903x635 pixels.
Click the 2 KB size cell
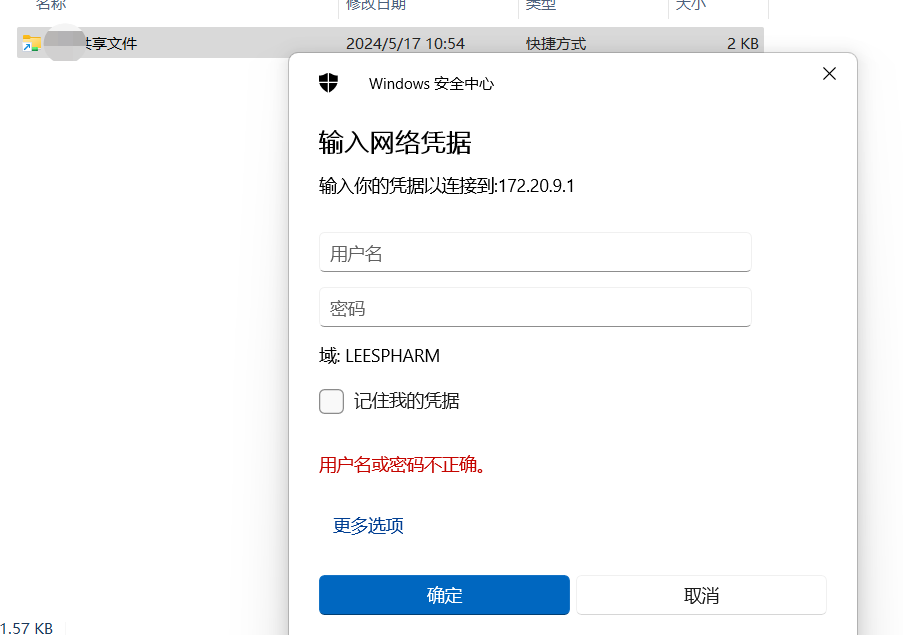point(743,44)
